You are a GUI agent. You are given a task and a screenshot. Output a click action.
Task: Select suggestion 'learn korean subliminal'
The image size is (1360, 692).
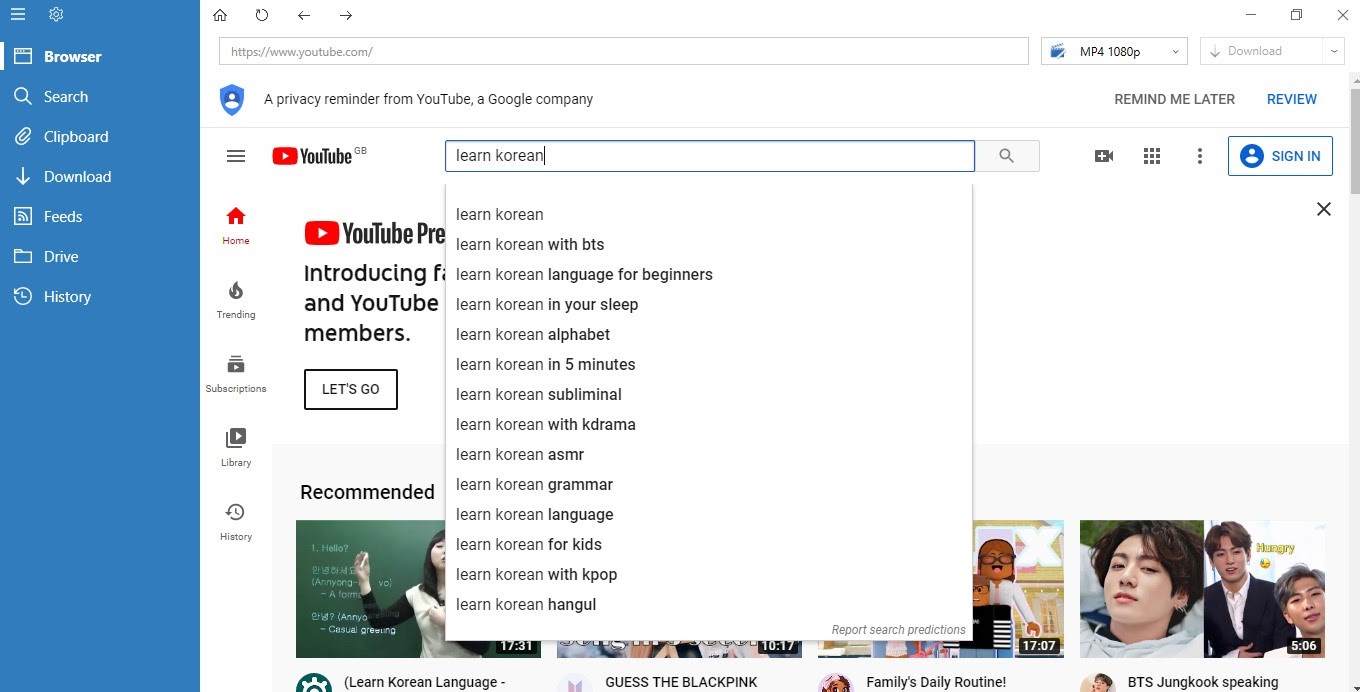[x=709, y=394]
